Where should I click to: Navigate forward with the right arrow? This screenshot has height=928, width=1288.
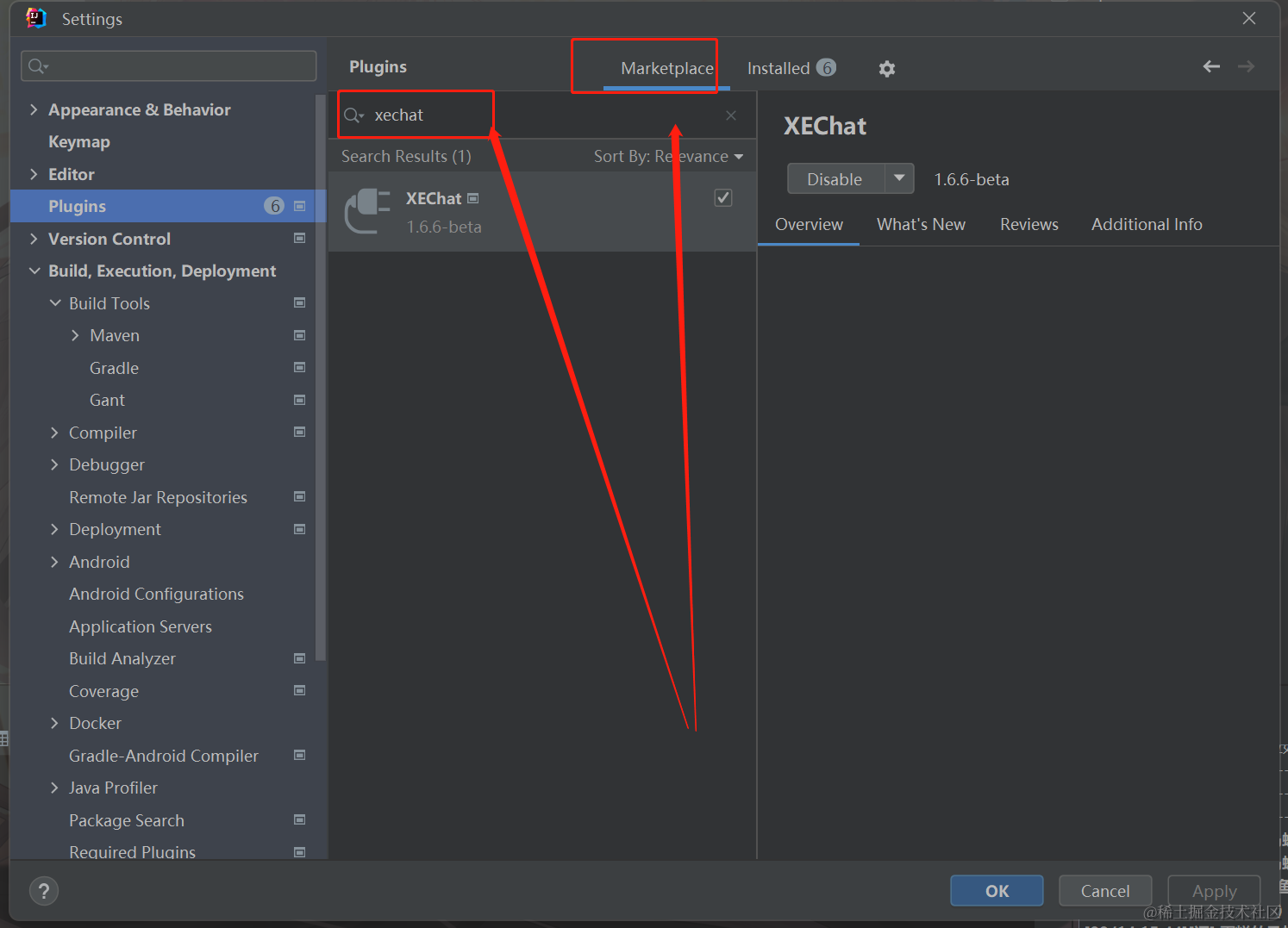click(1246, 66)
